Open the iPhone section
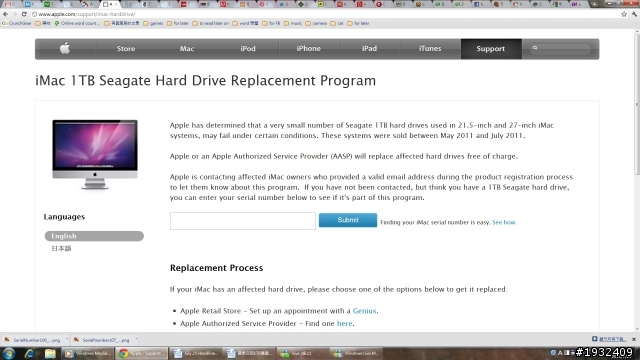640x360 pixels. (309, 49)
